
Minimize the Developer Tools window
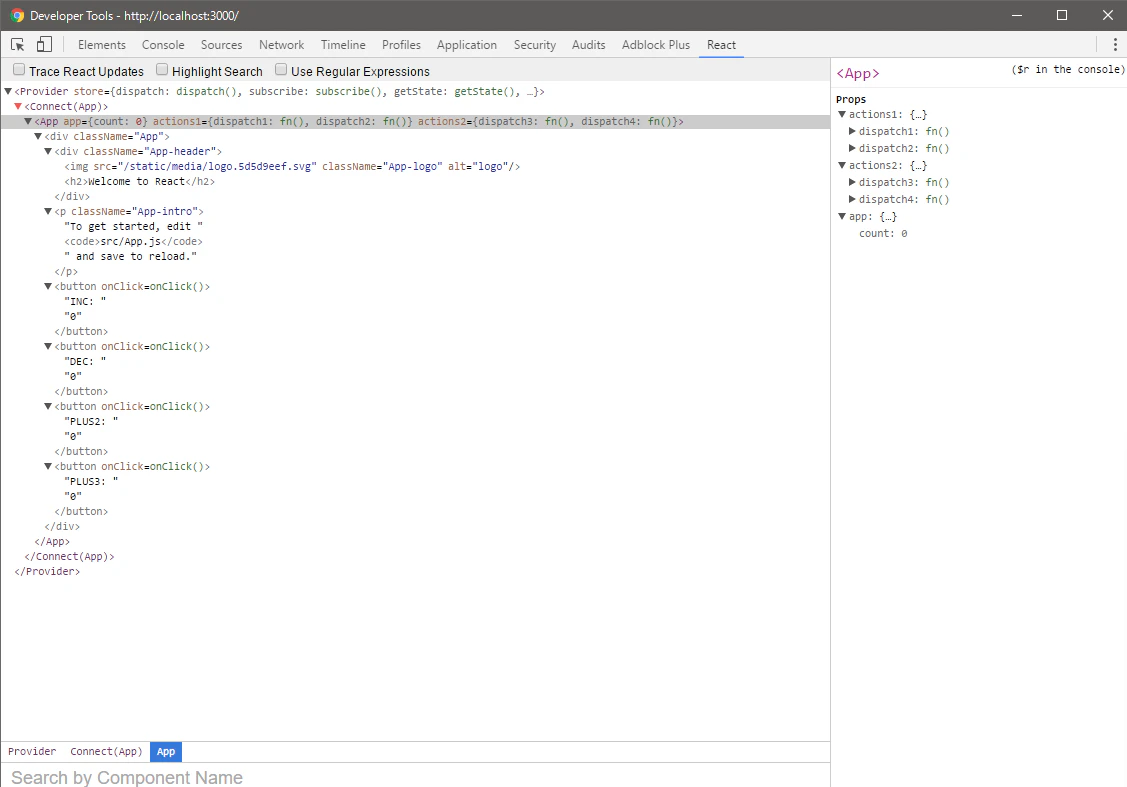pyautogui.click(x=1016, y=15)
